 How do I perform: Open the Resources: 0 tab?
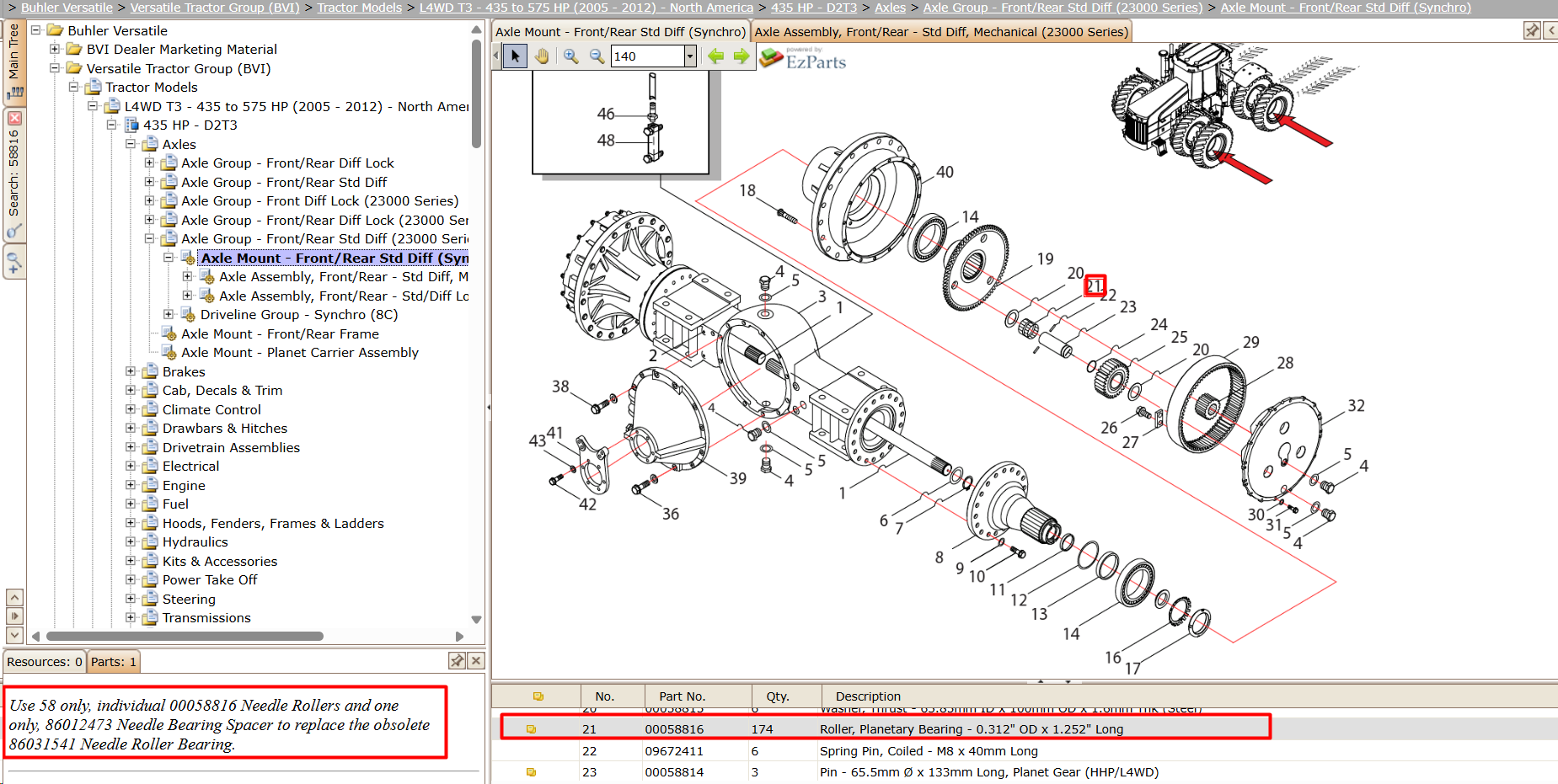click(x=45, y=662)
